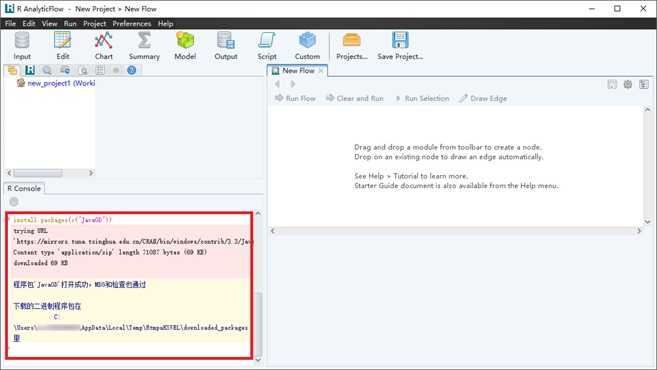This screenshot has width=657, height=370.
Task: Select the Output module icon
Action: [225, 41]
